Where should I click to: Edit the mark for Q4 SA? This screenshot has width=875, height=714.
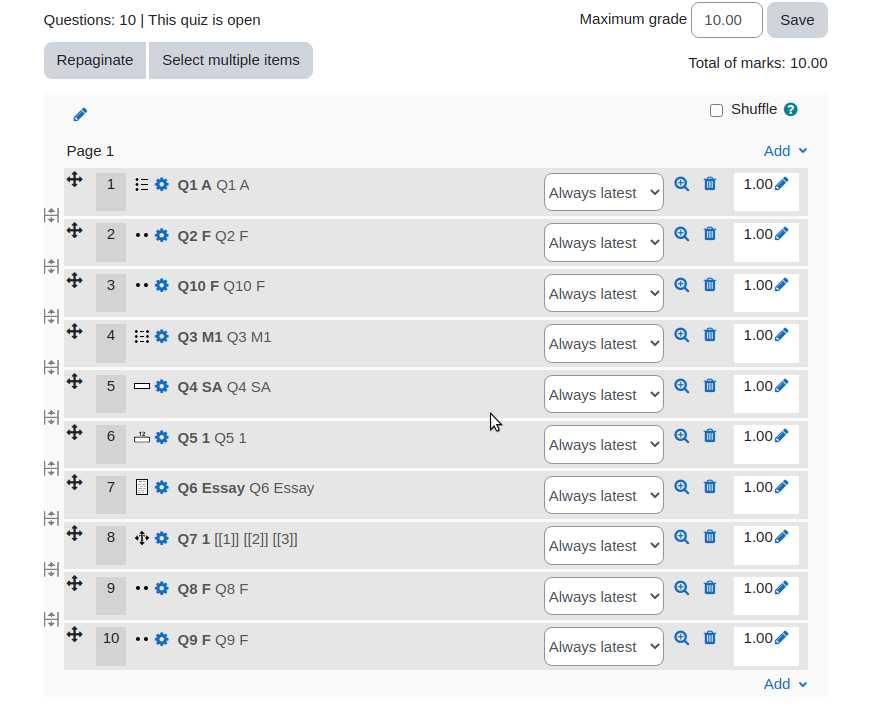(782, 386)
